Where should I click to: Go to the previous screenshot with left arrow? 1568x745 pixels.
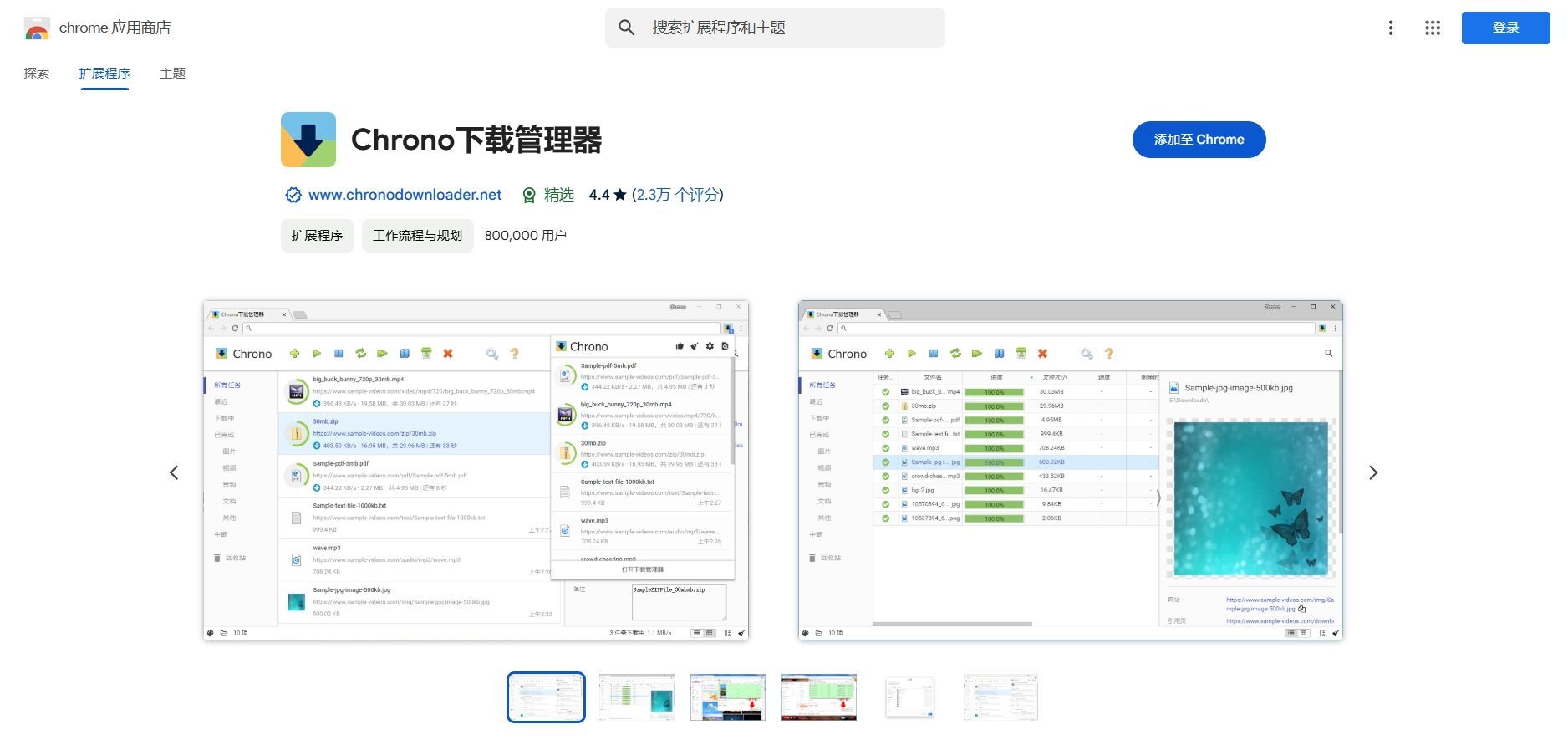coord(174,472)
